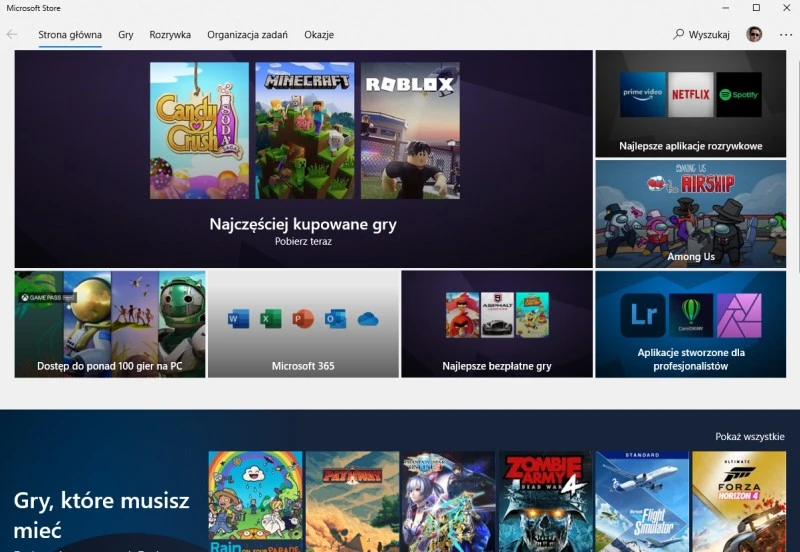The width and height of the screenshot is (800, 552).
Task: Click Pokaż wszystkie link
Action: (749, 437)
